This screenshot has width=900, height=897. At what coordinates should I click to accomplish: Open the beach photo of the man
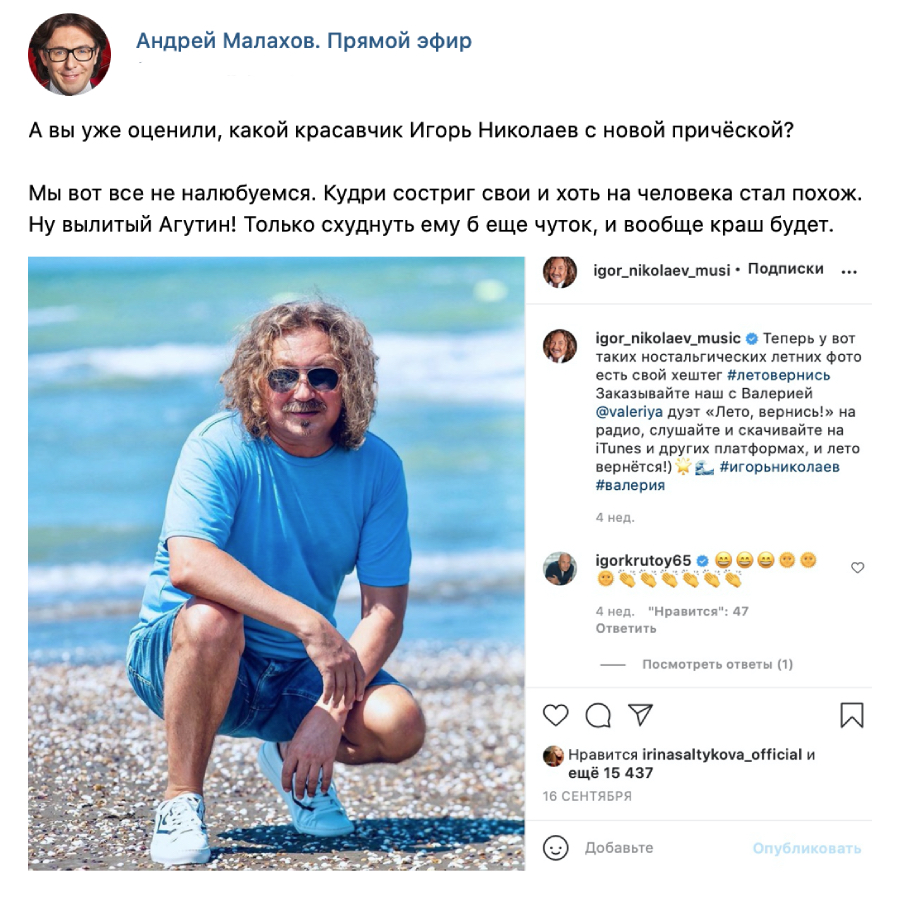tap(276, 564)
